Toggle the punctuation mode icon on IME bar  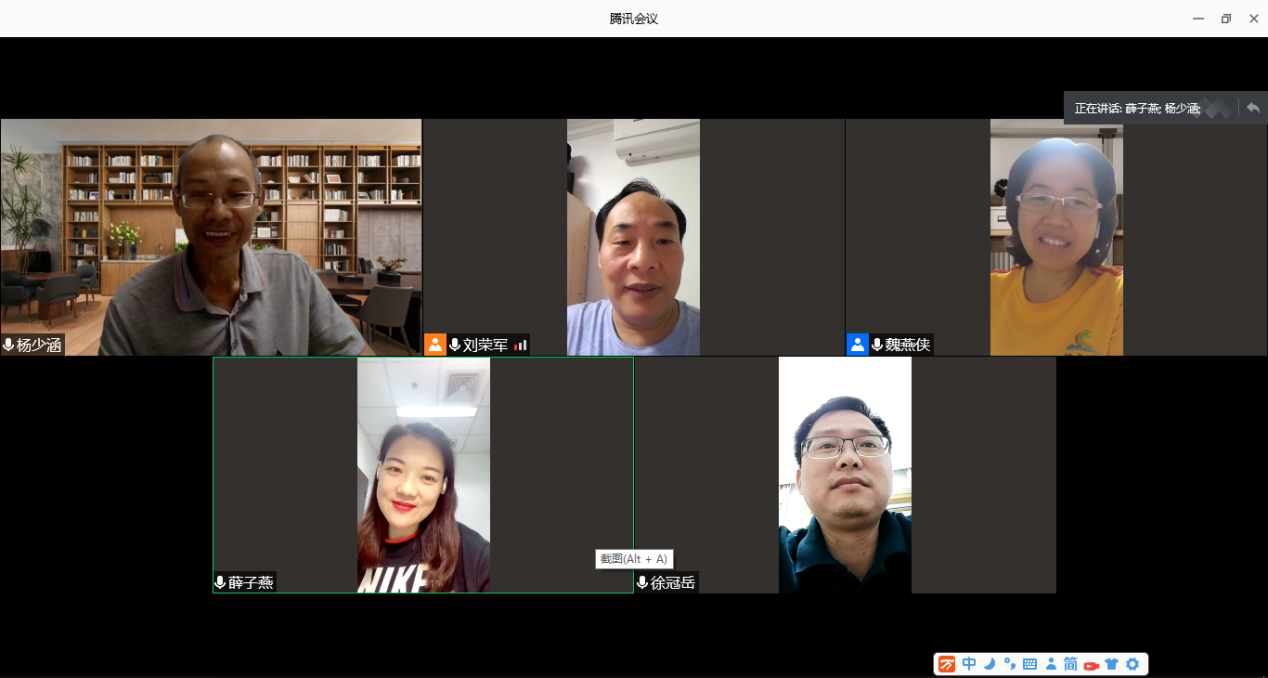point(1009,664)
